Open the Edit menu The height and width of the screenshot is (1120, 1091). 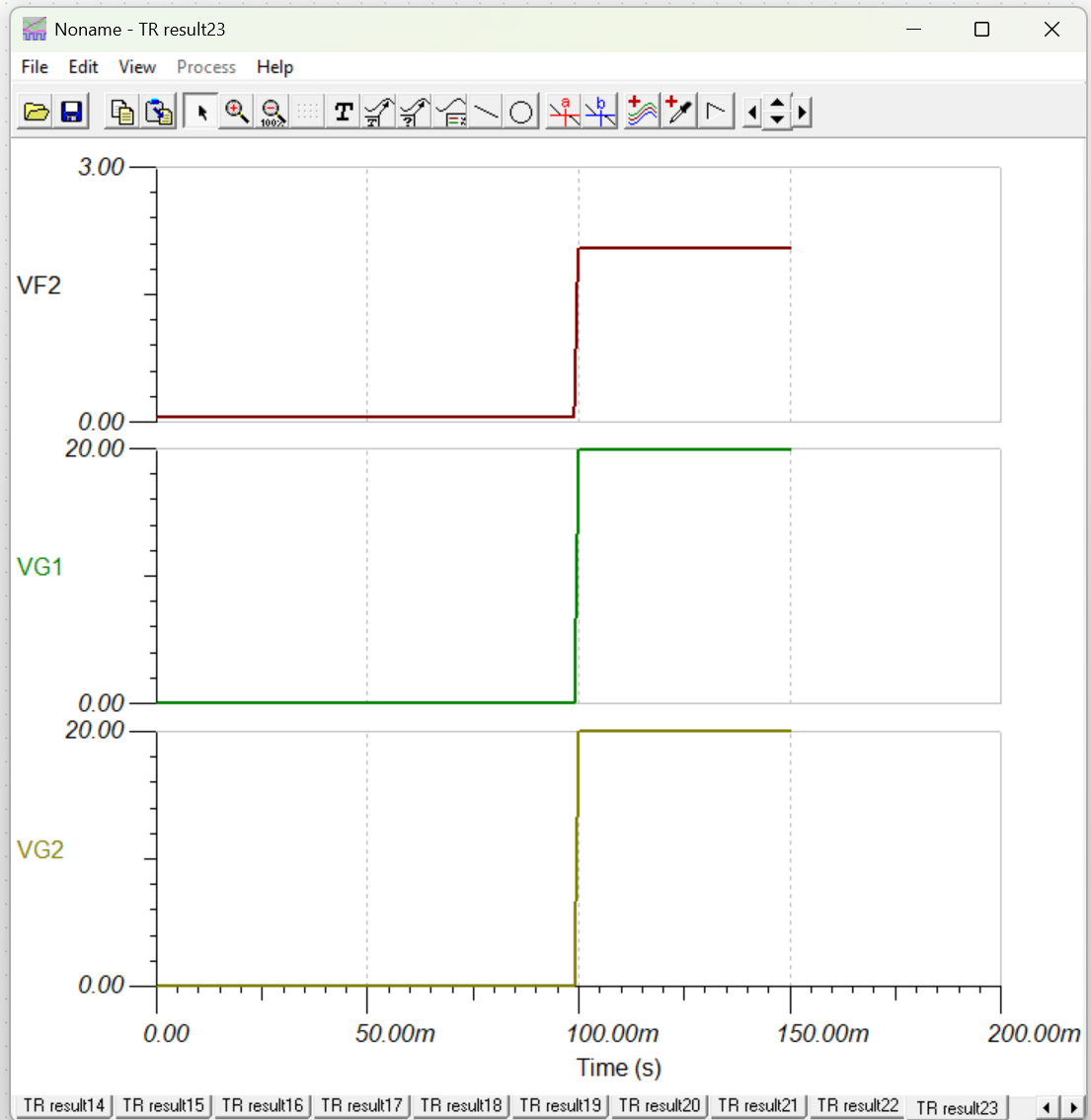(x=83, y=67)
